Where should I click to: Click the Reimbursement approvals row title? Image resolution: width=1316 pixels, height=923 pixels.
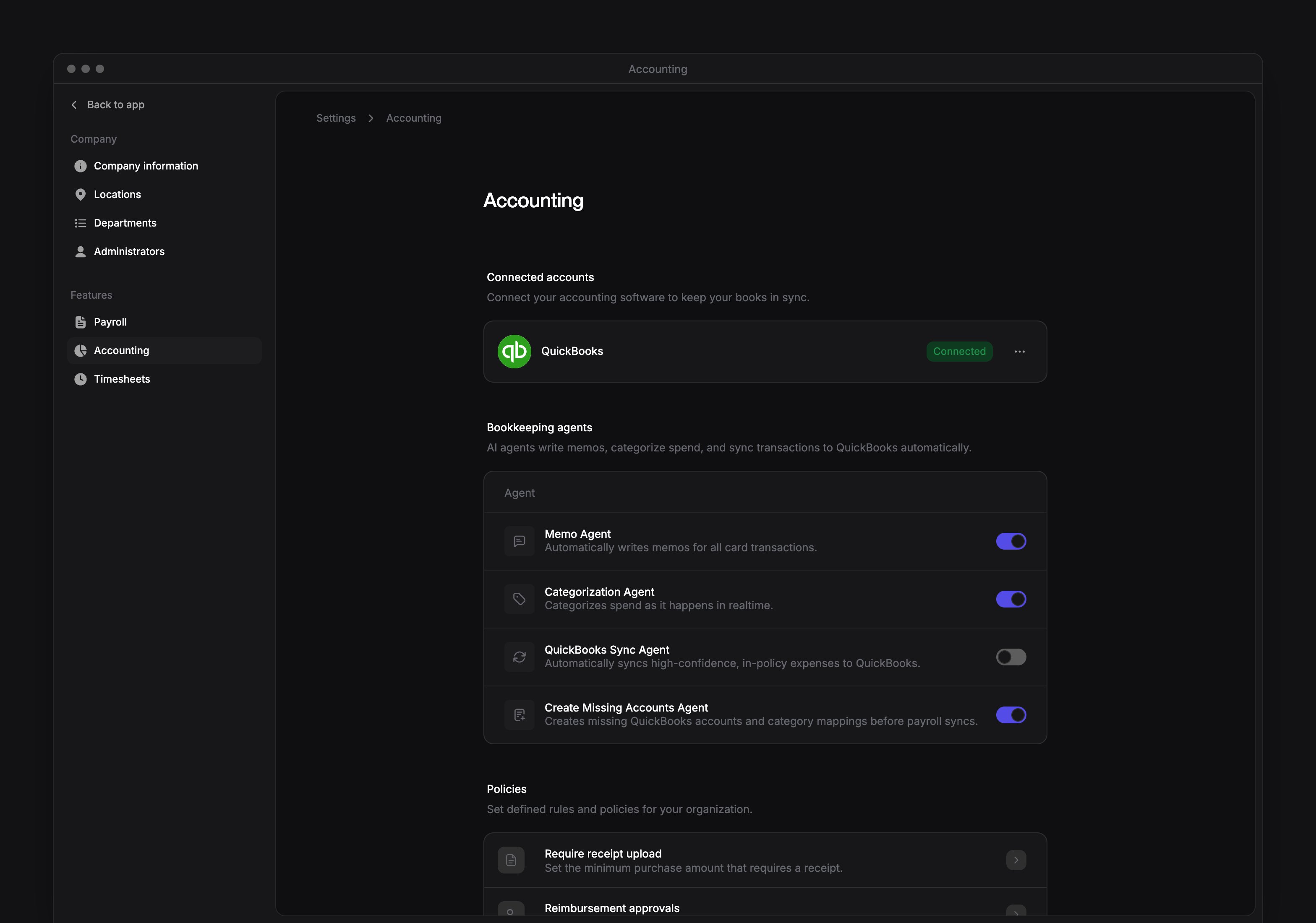pos(611,908)
